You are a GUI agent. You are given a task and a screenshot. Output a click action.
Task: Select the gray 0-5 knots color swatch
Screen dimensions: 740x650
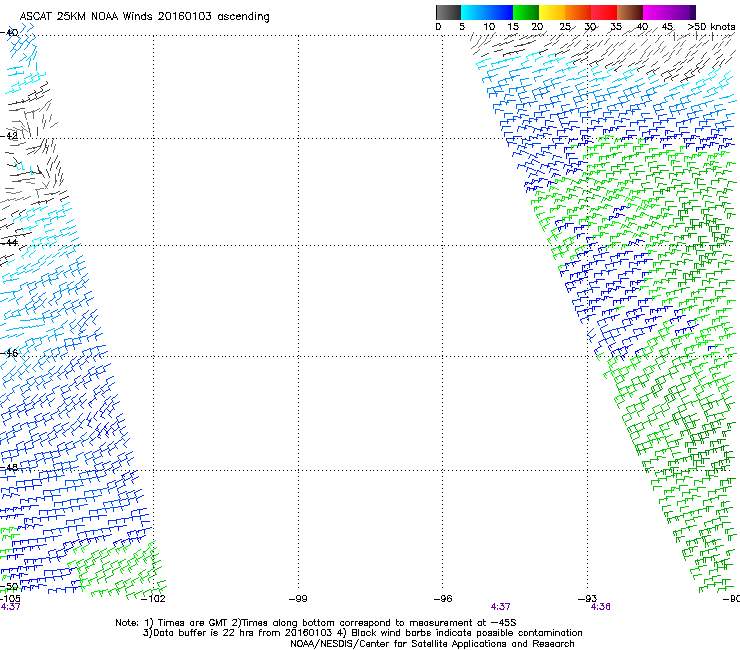pyautogui.click(x=448, y=12)
